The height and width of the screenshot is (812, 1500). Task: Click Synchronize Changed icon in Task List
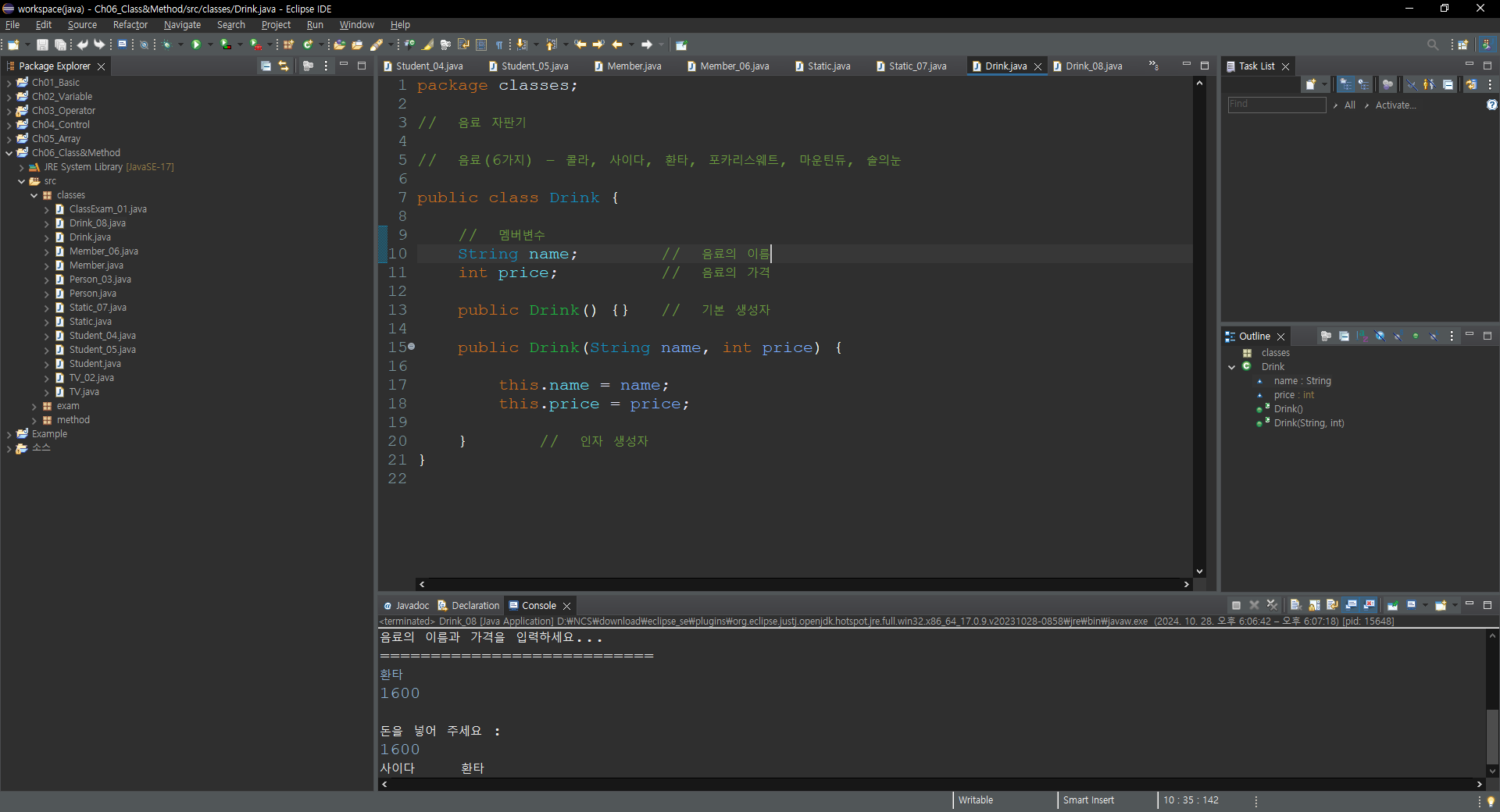pyautogui.click(x=1471, y=84)
